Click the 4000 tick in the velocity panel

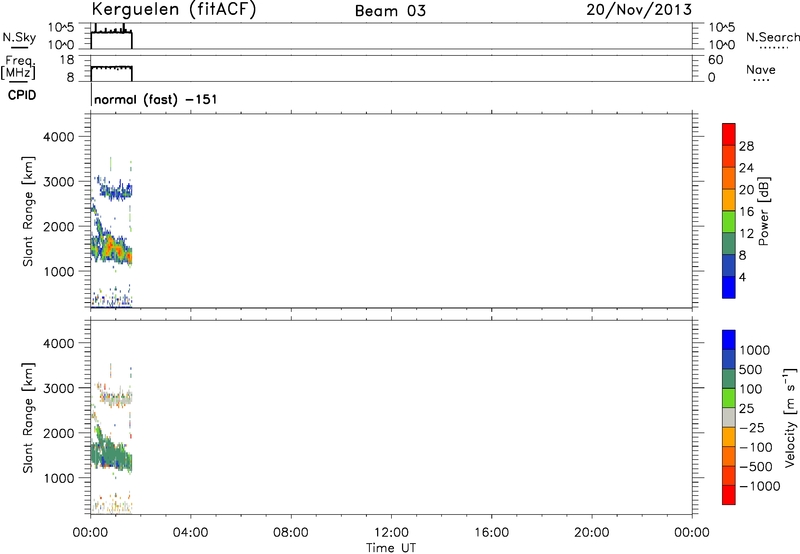[59, 343]
